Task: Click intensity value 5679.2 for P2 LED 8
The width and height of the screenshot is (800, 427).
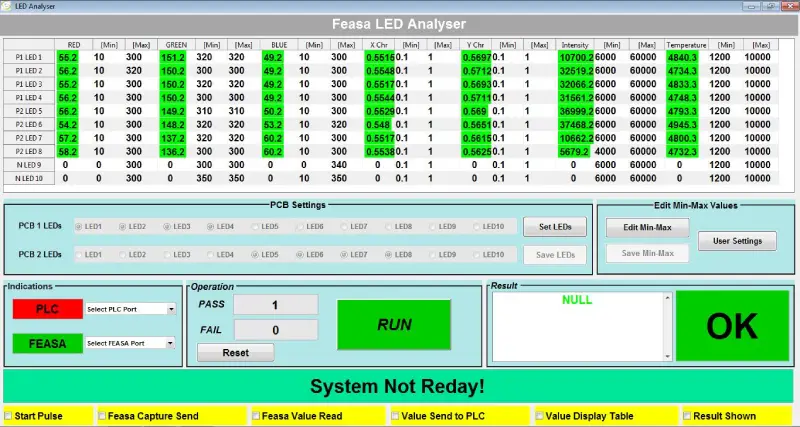Action: click(574, 152)
